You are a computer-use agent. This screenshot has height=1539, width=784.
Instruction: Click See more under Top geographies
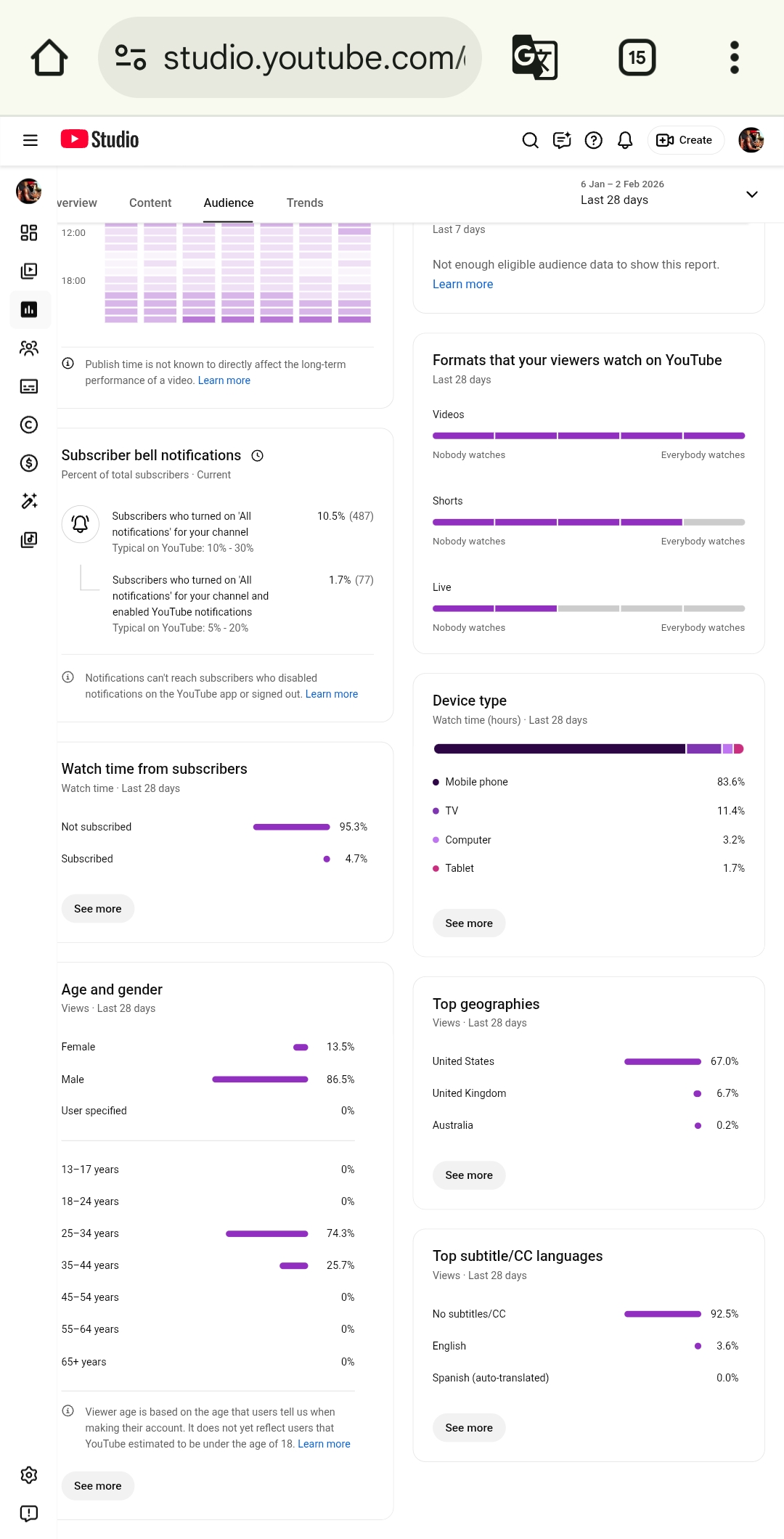point(469,1175)
